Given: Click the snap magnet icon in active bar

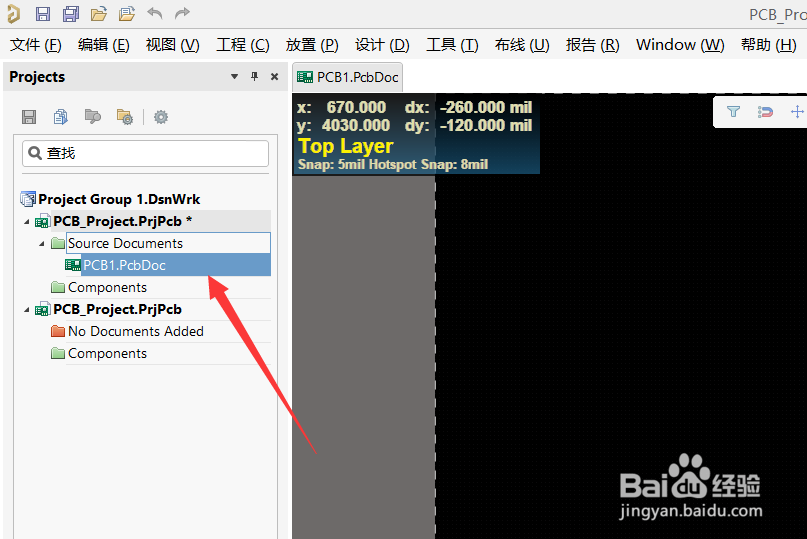Looking at the screenshot, I should [x=765, y=112].
